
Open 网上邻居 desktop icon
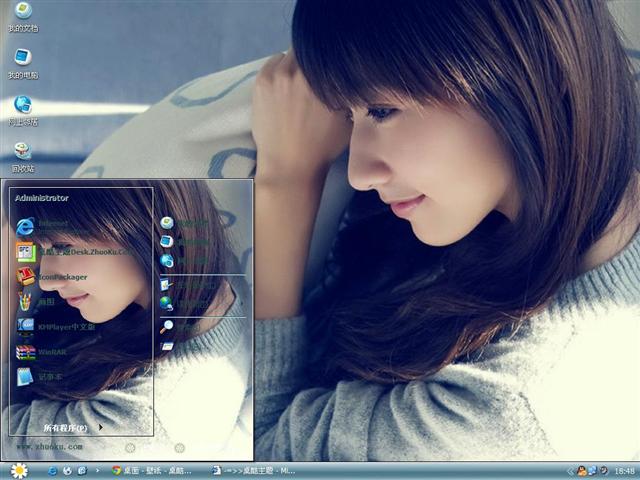coord(23,111)
